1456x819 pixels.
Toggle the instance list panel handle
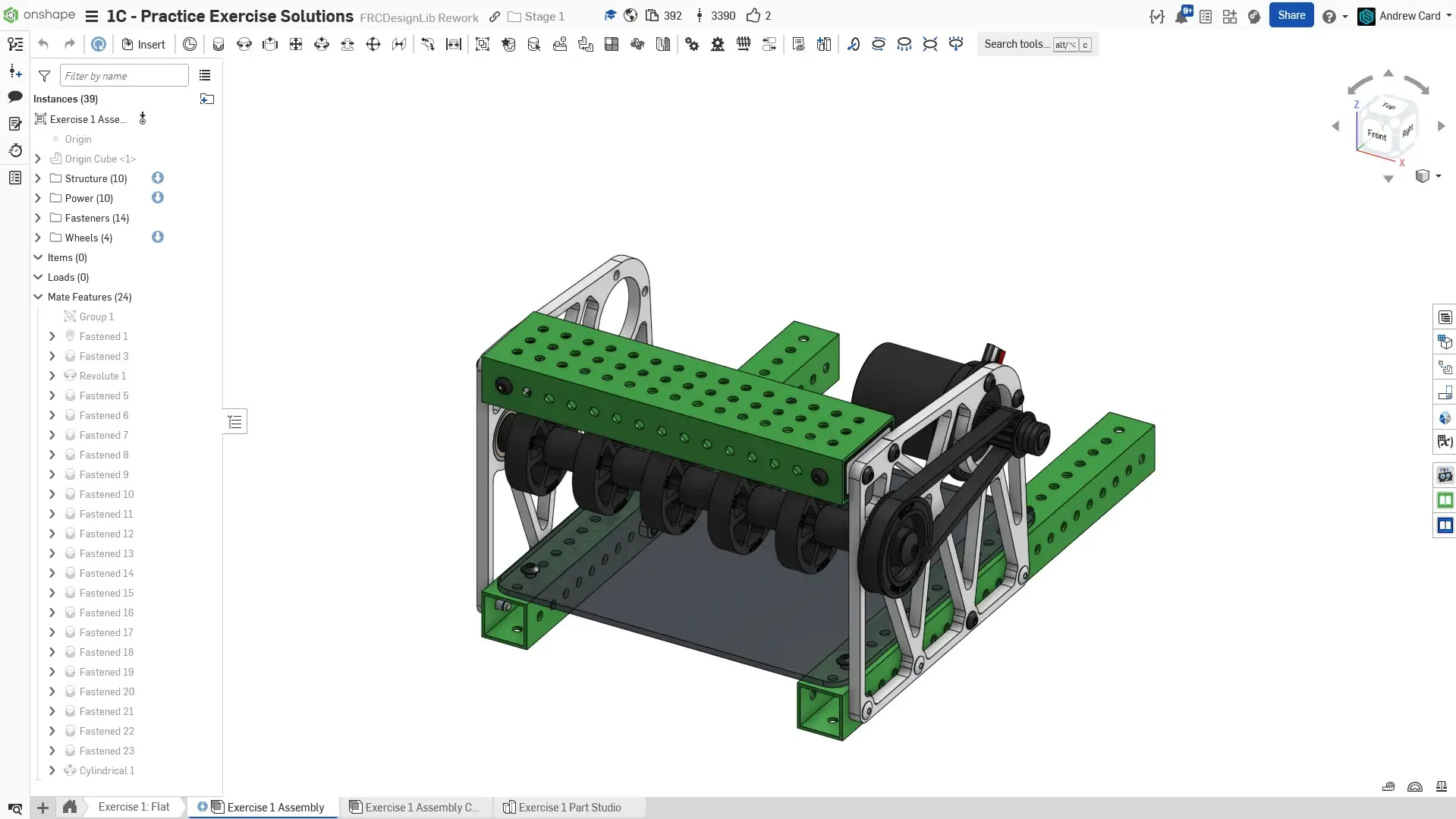click(x=235, y=422)
